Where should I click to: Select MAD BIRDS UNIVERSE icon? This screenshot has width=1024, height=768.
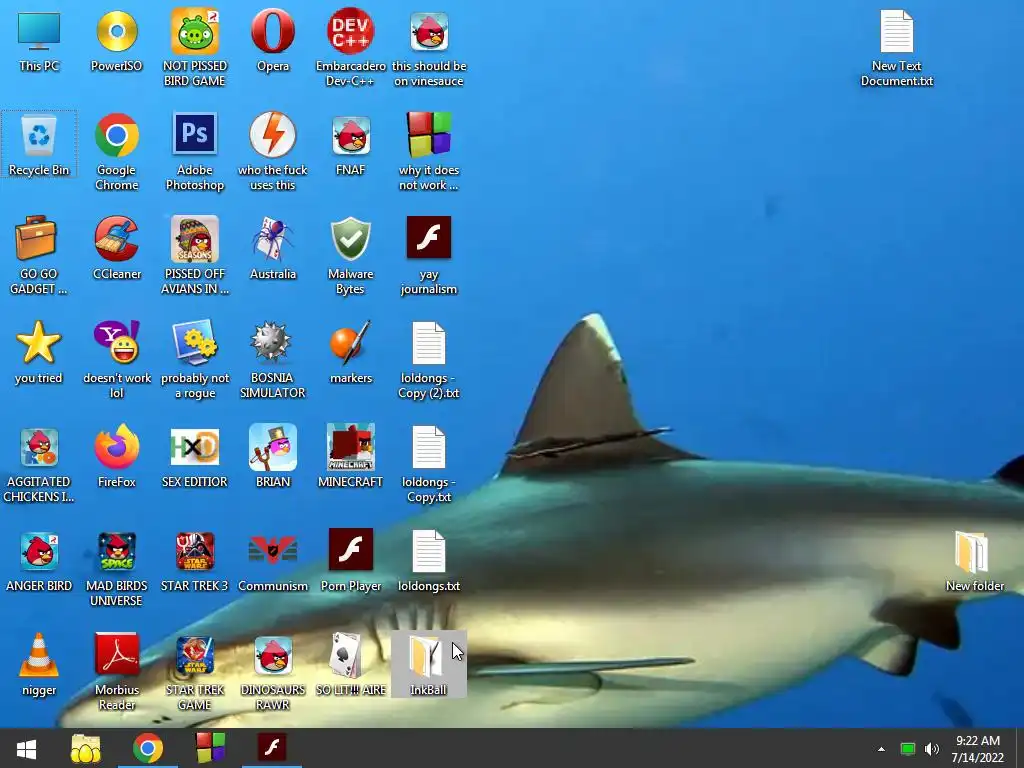(116, 568)
